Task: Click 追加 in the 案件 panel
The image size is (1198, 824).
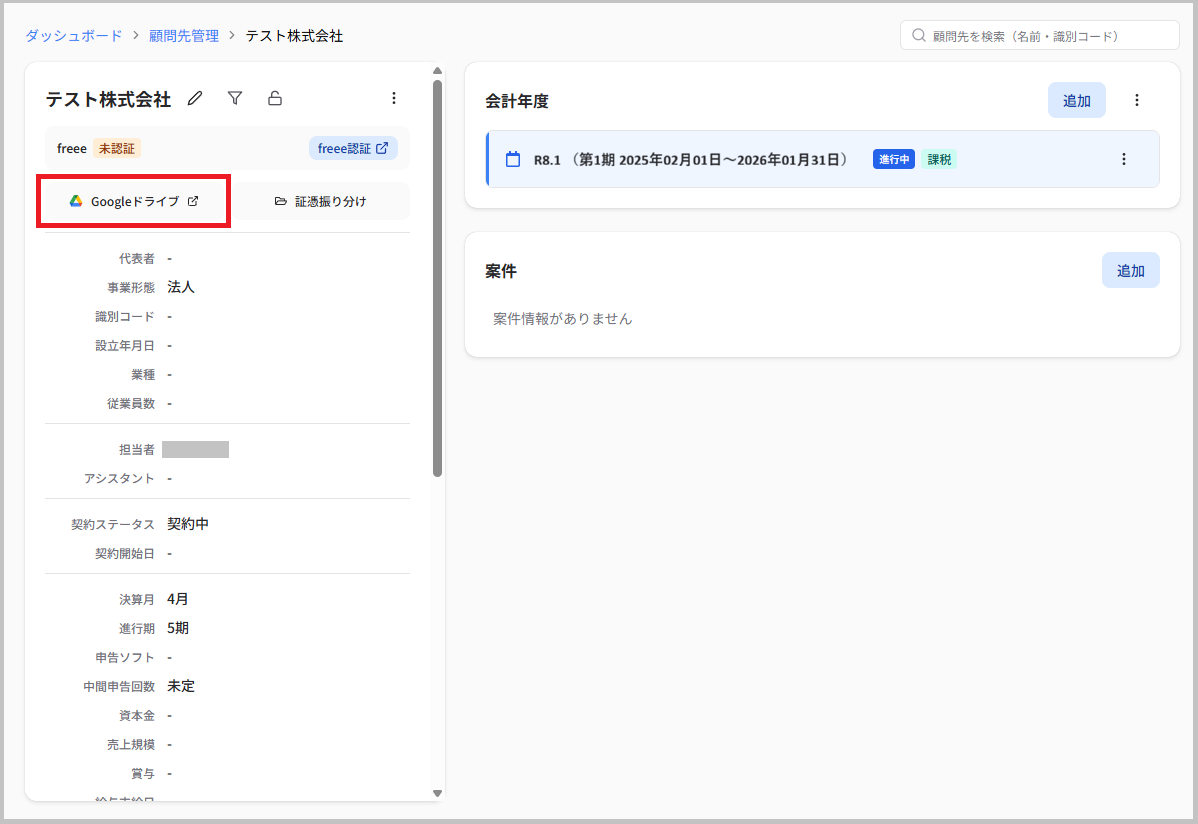Action: tap(1131, 271)
